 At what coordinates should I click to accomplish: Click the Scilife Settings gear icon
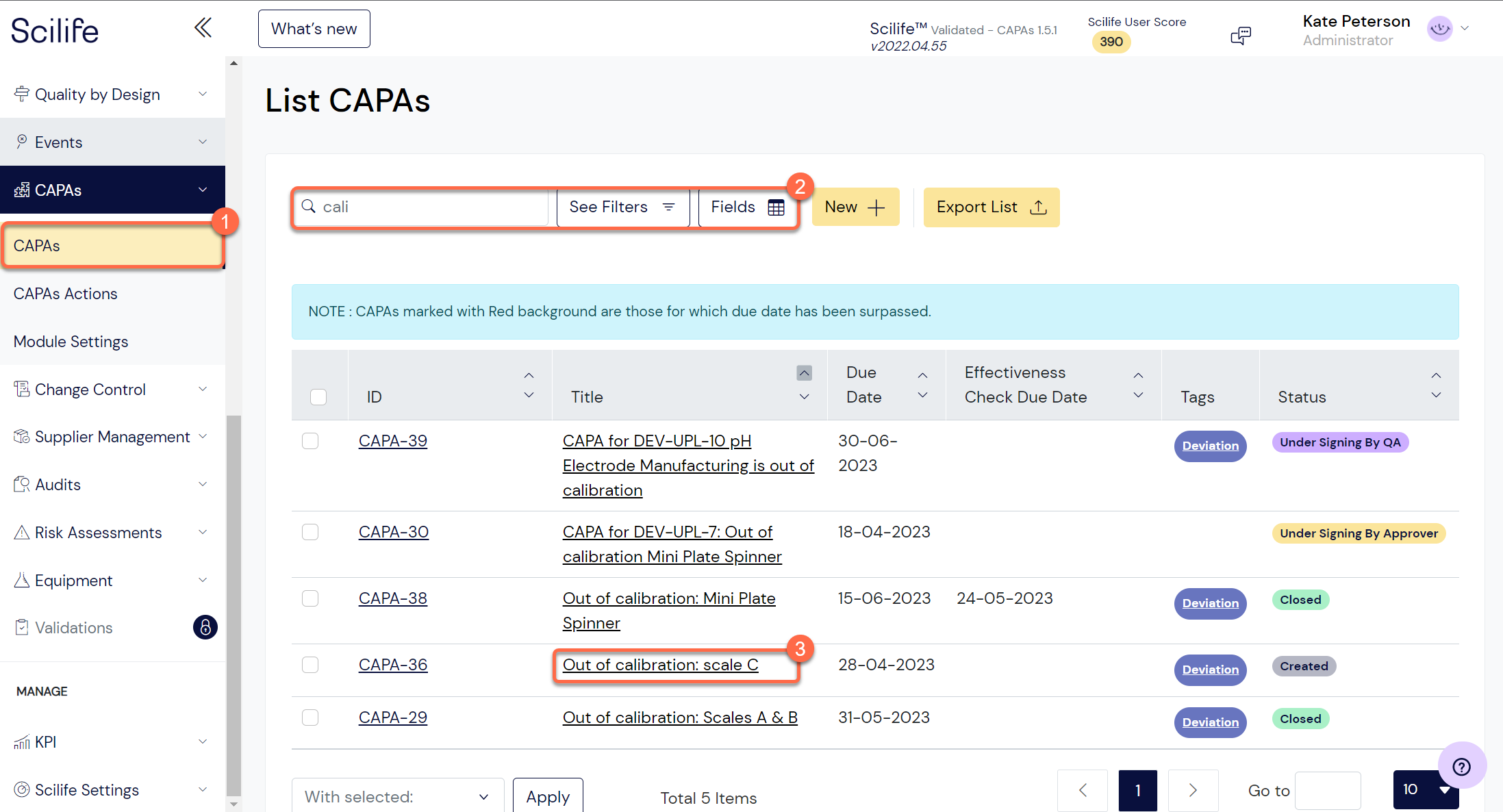pyautogui.click(x=22, y=789)
